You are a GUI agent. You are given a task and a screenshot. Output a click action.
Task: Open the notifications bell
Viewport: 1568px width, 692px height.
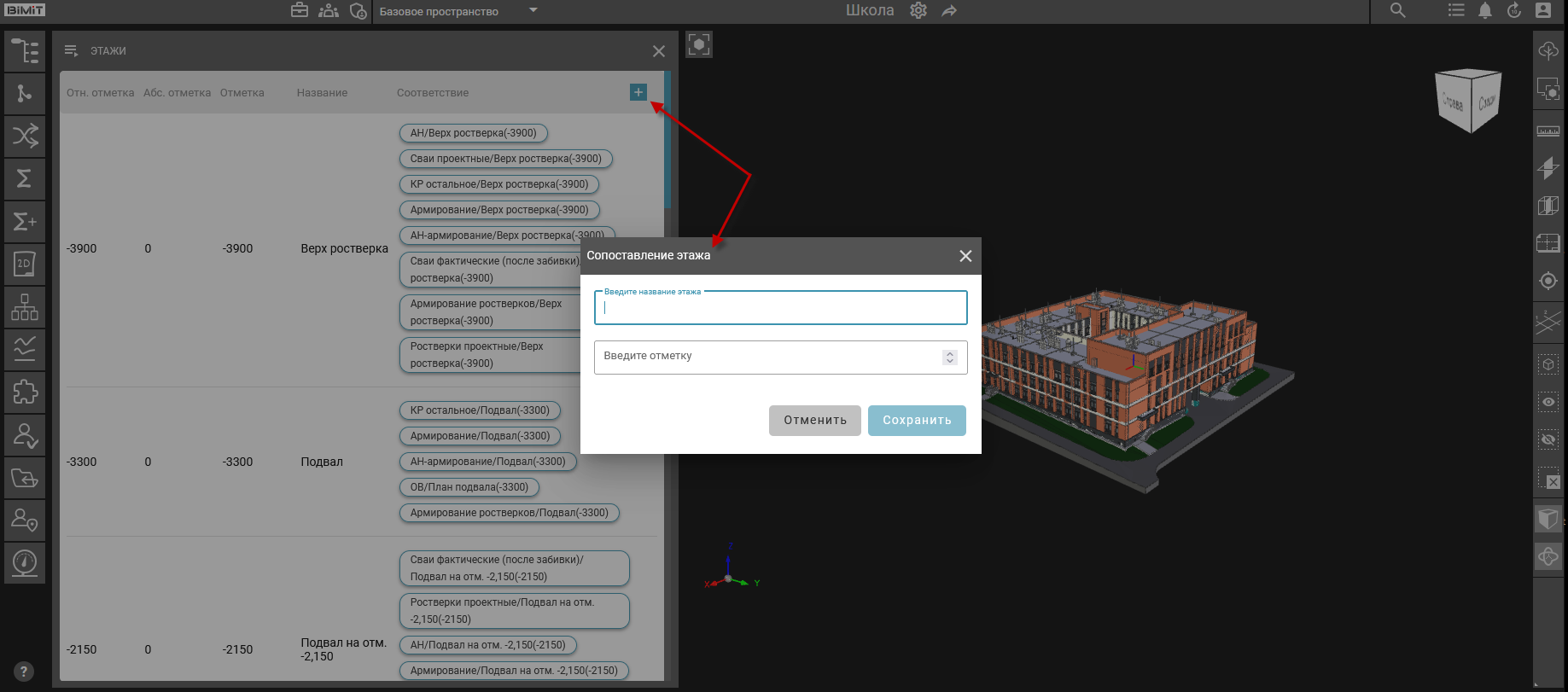(x=1485, y=11)
